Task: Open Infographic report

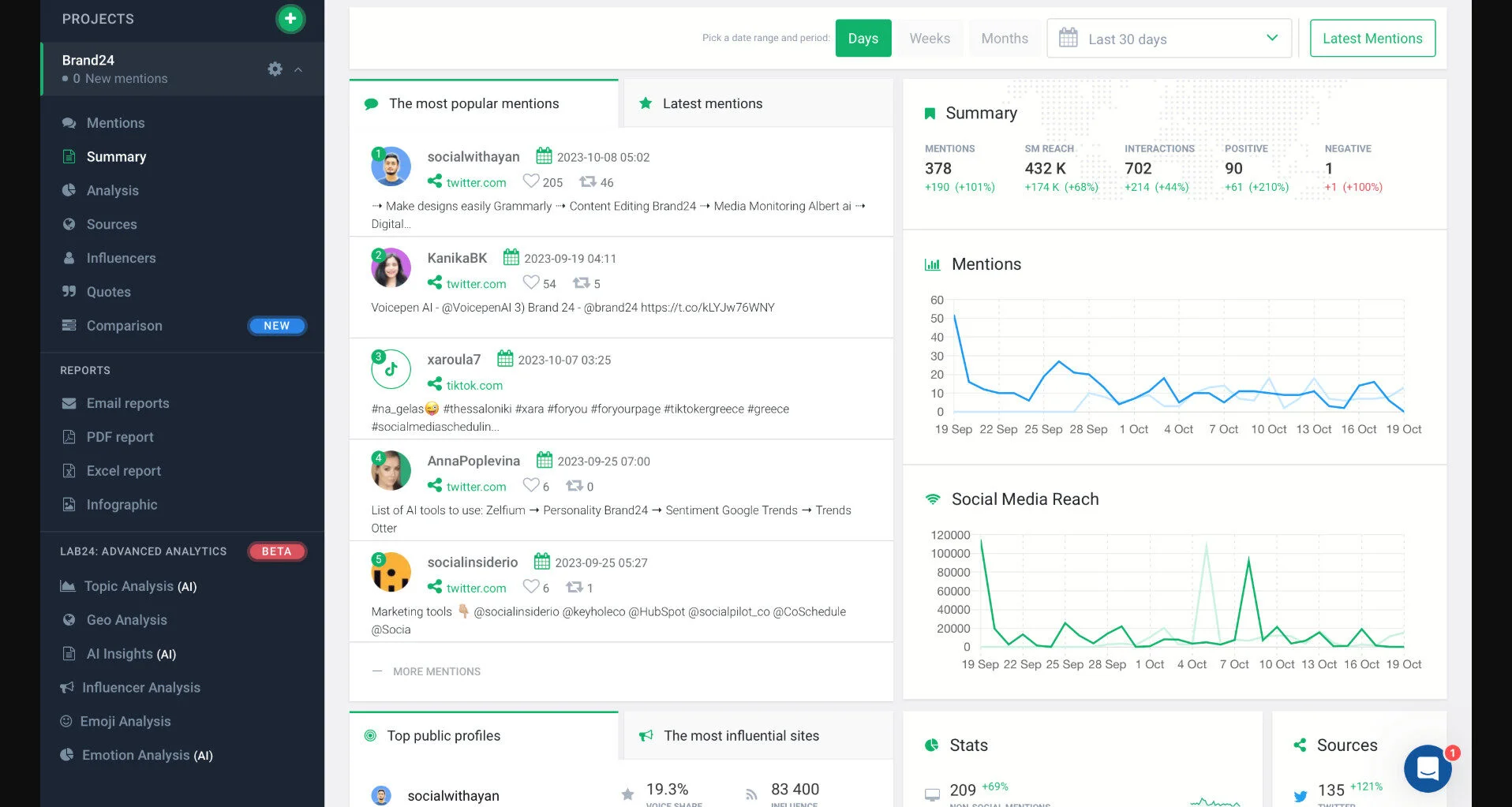Action: pyautogui.click(x=122, y=505)
